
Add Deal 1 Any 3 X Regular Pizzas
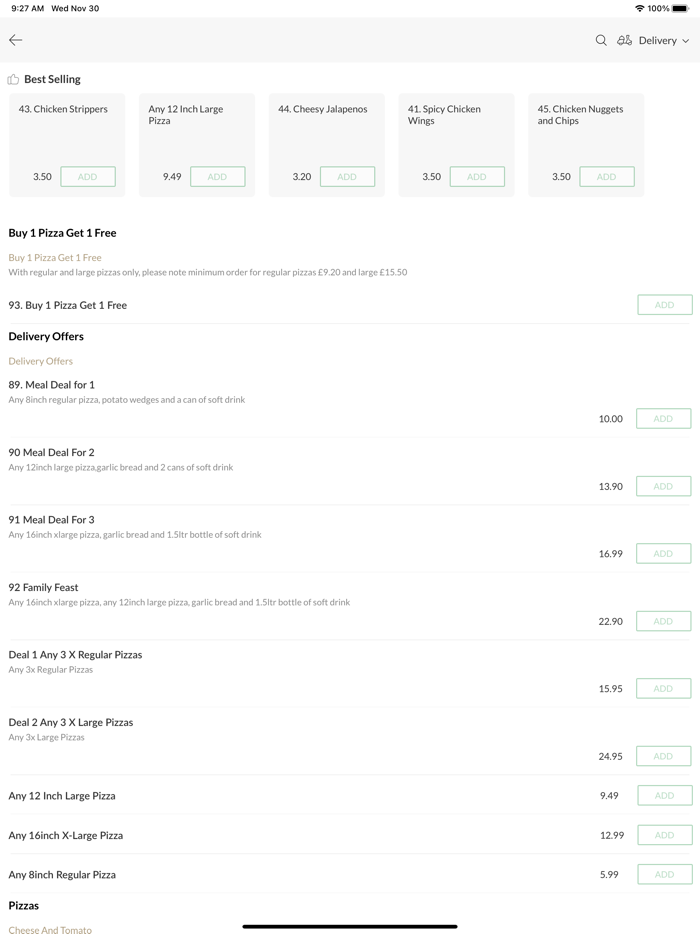663,689
